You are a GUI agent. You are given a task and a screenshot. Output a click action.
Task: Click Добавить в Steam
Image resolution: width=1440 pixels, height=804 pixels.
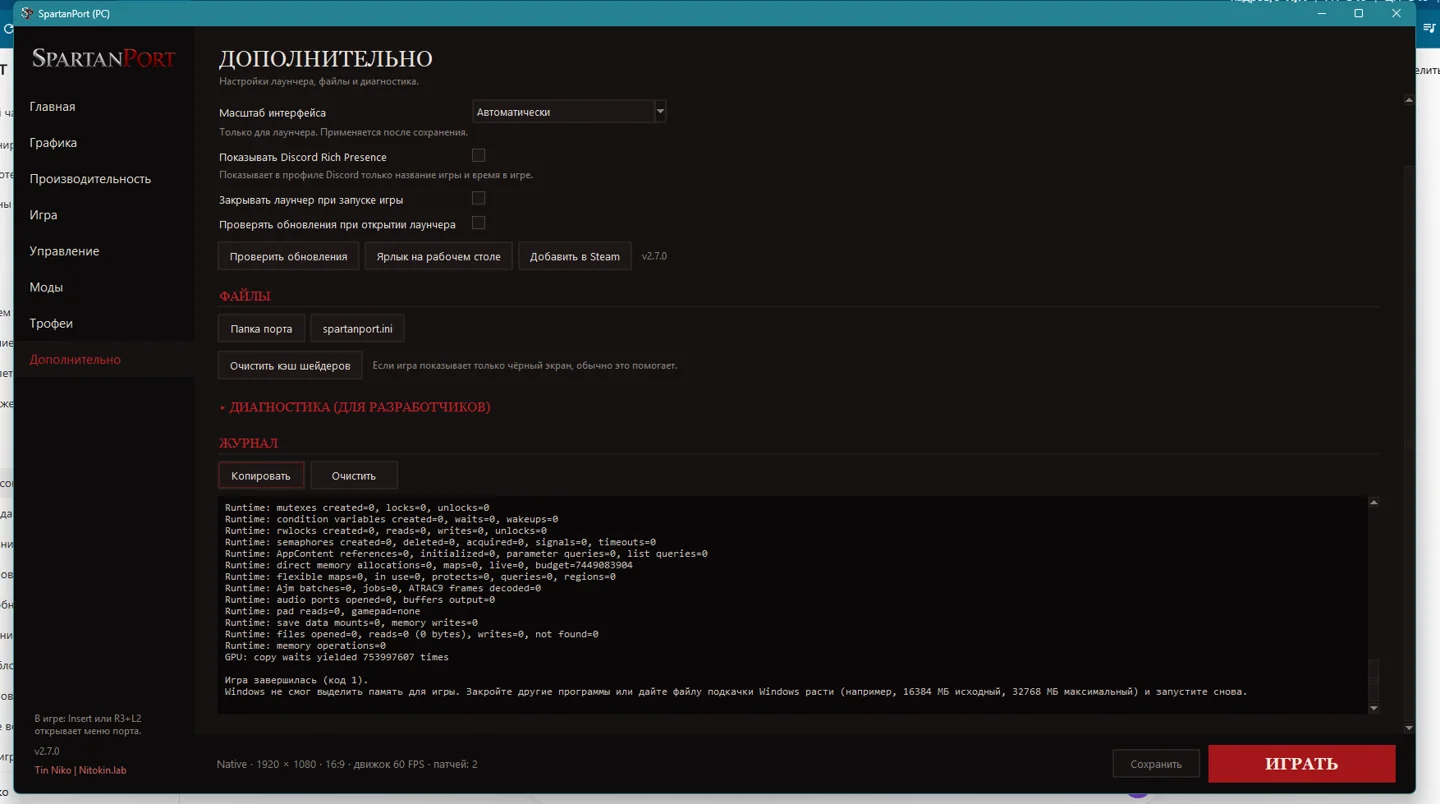point(575,256)
